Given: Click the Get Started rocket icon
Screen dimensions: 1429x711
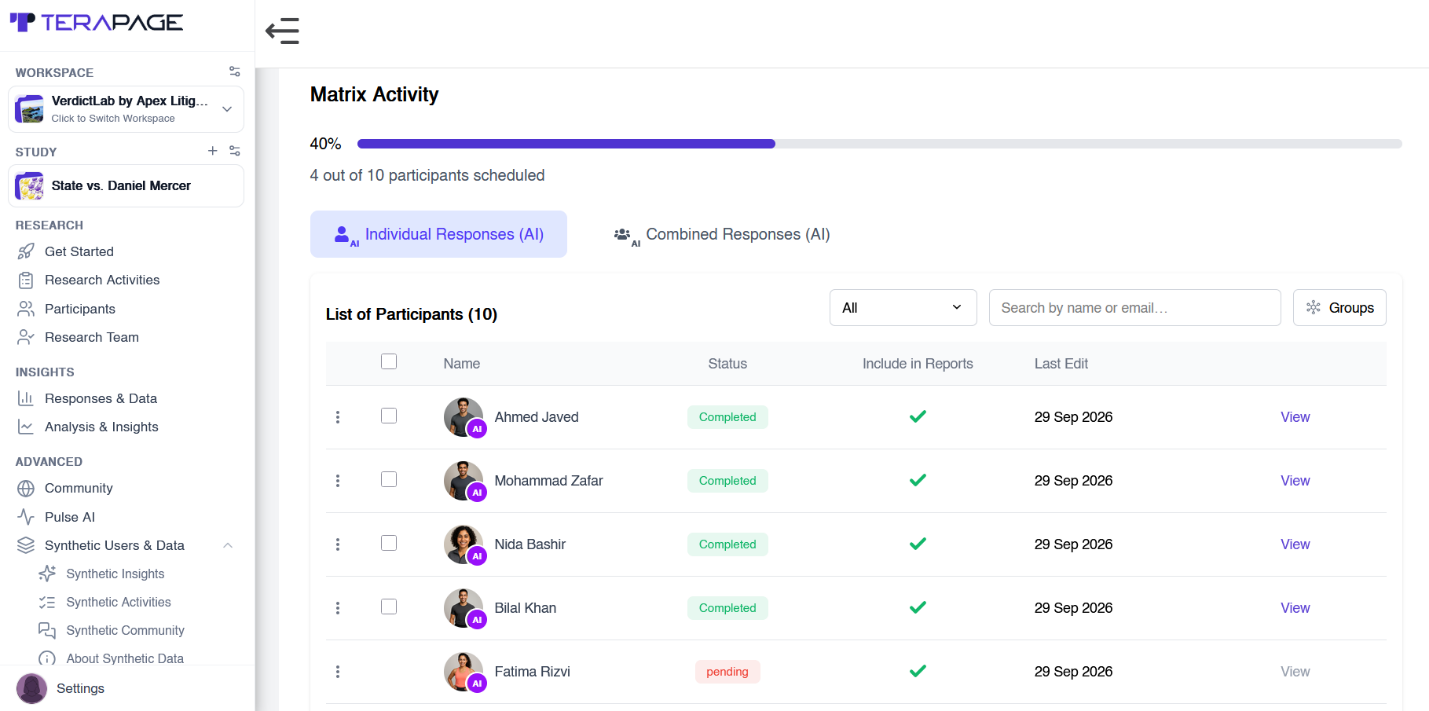Looking at the screenshot, I should [26, 251].
